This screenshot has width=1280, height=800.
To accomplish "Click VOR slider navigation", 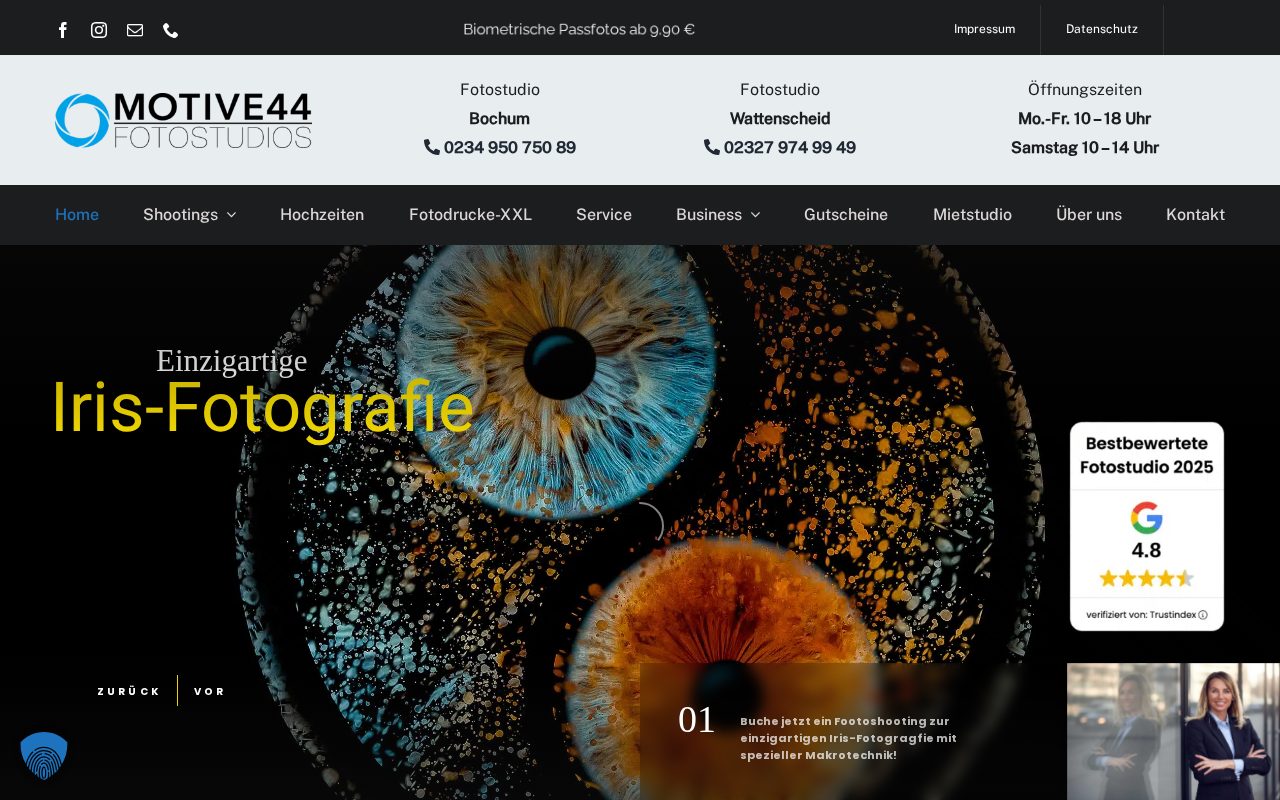I will click(x=210, y=691).
